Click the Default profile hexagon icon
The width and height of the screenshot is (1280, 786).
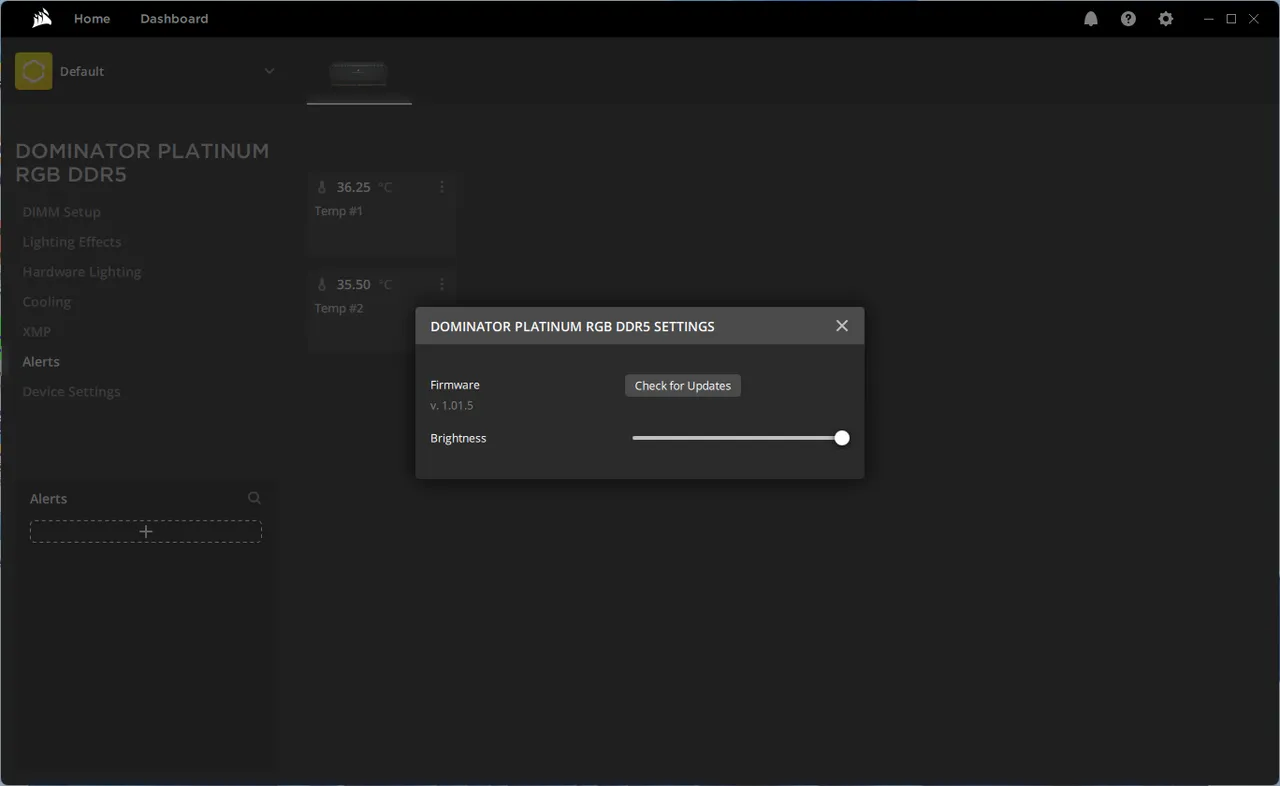(x=34, y=71)
